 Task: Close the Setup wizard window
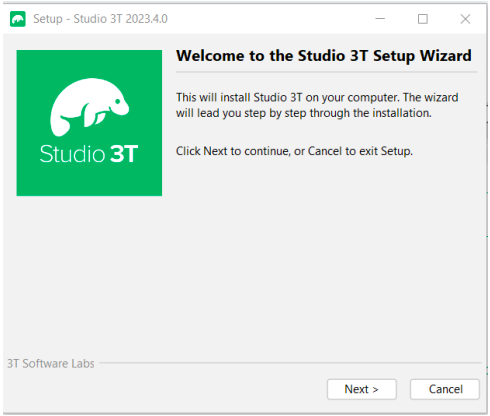point(465,19)
